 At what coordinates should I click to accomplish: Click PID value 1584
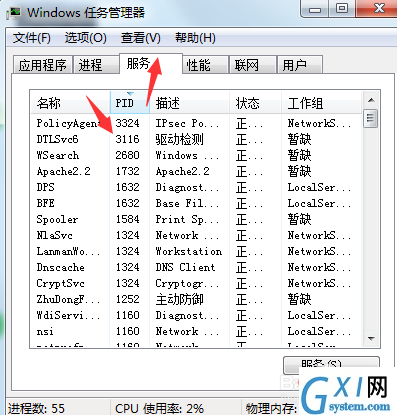click(x=127, y=219)
